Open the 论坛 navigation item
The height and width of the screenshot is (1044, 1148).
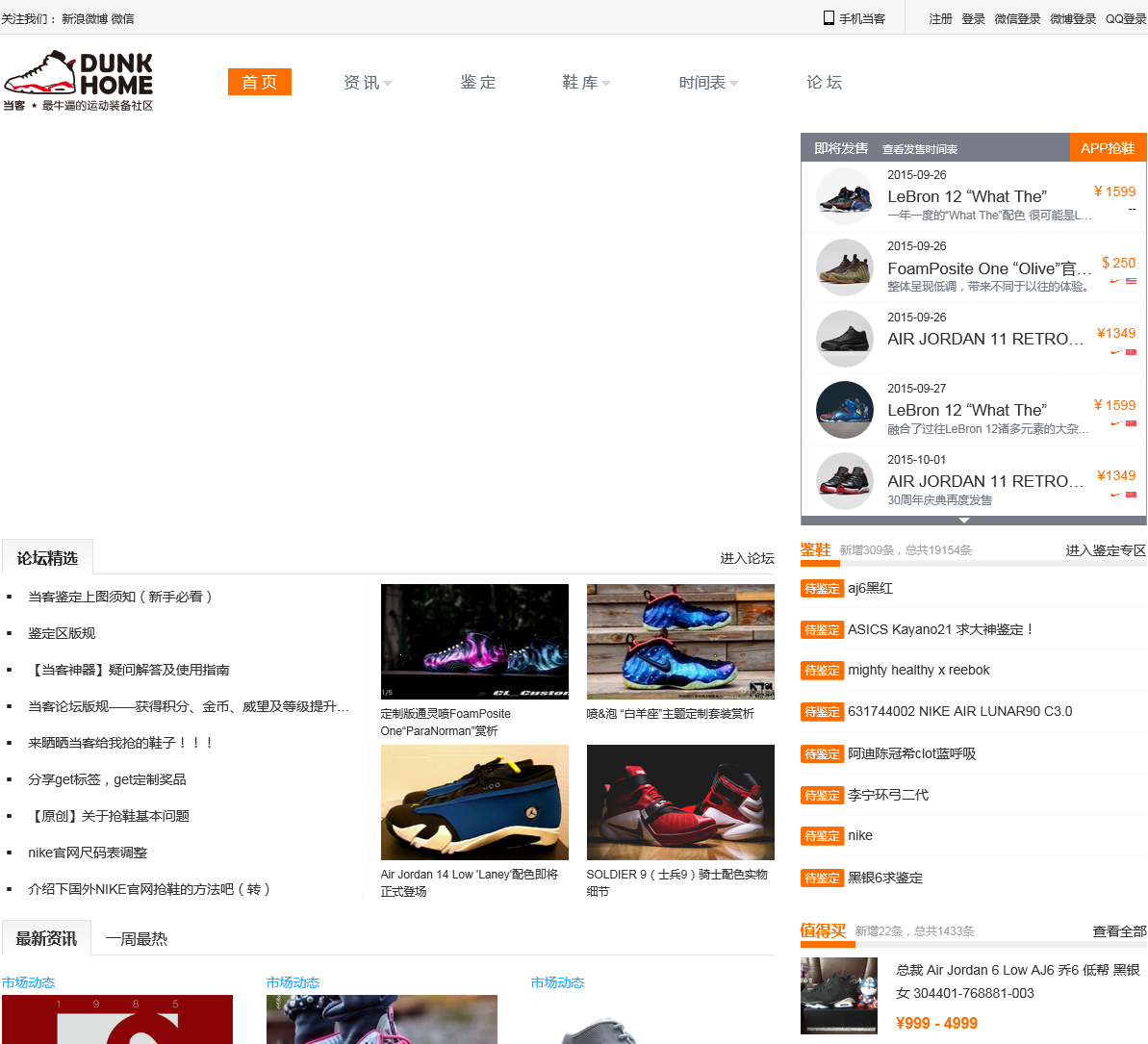pos(825,82)
